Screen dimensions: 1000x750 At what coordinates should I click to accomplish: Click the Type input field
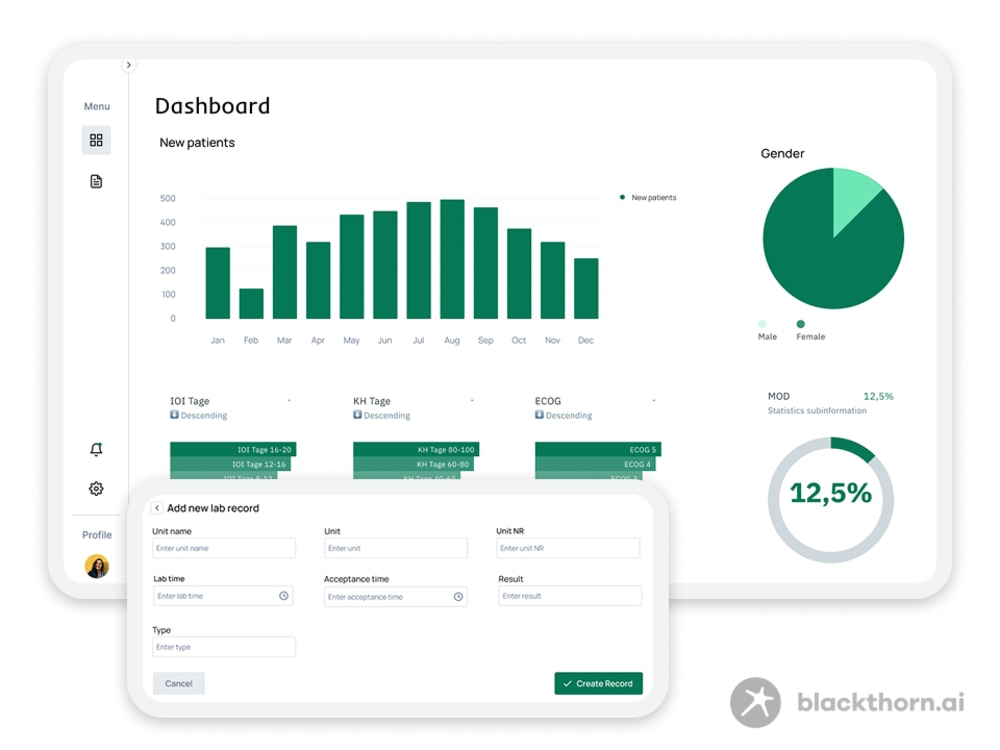click(224, 647)
